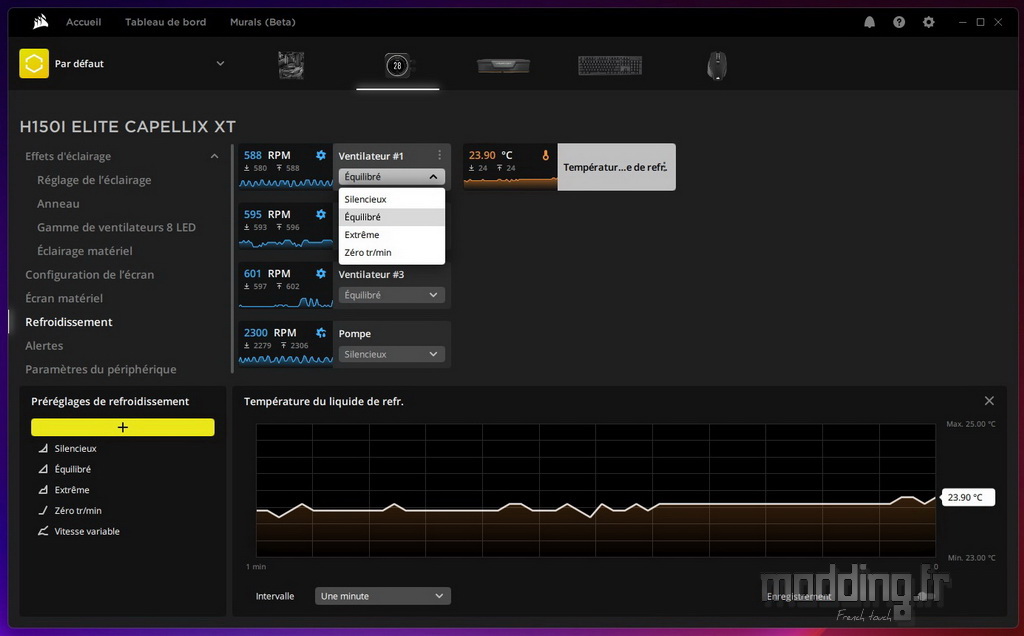Open Réglage de l'éclairage
Viewport: 1024px width, 636px height.
click(94, 180)
